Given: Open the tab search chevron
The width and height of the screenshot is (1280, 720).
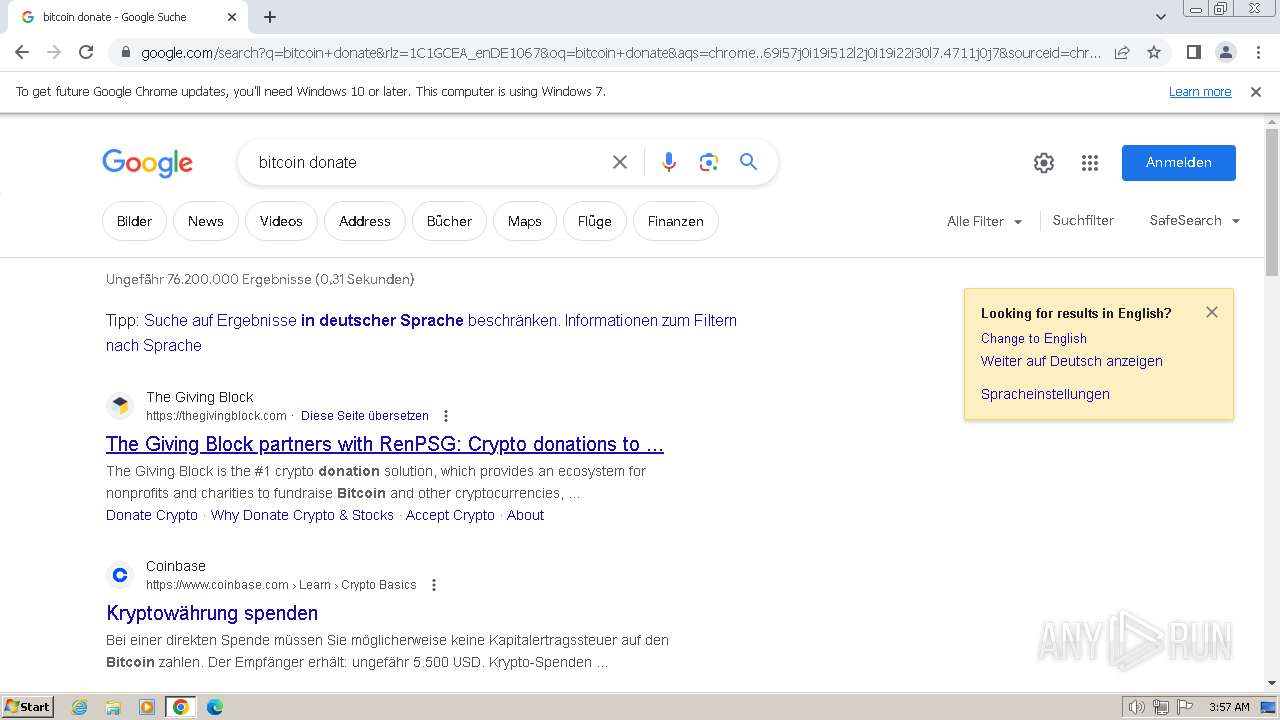Looking at the screenshot, I should click(1160, 17).
